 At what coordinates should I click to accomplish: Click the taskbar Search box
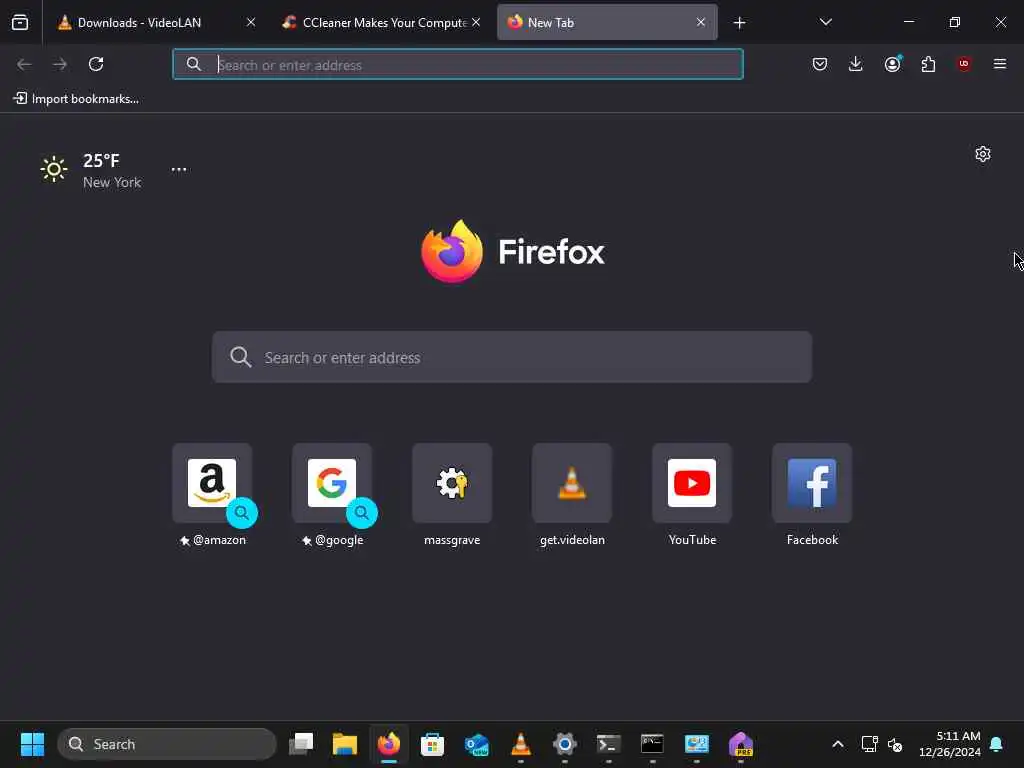tap(167, 744)
